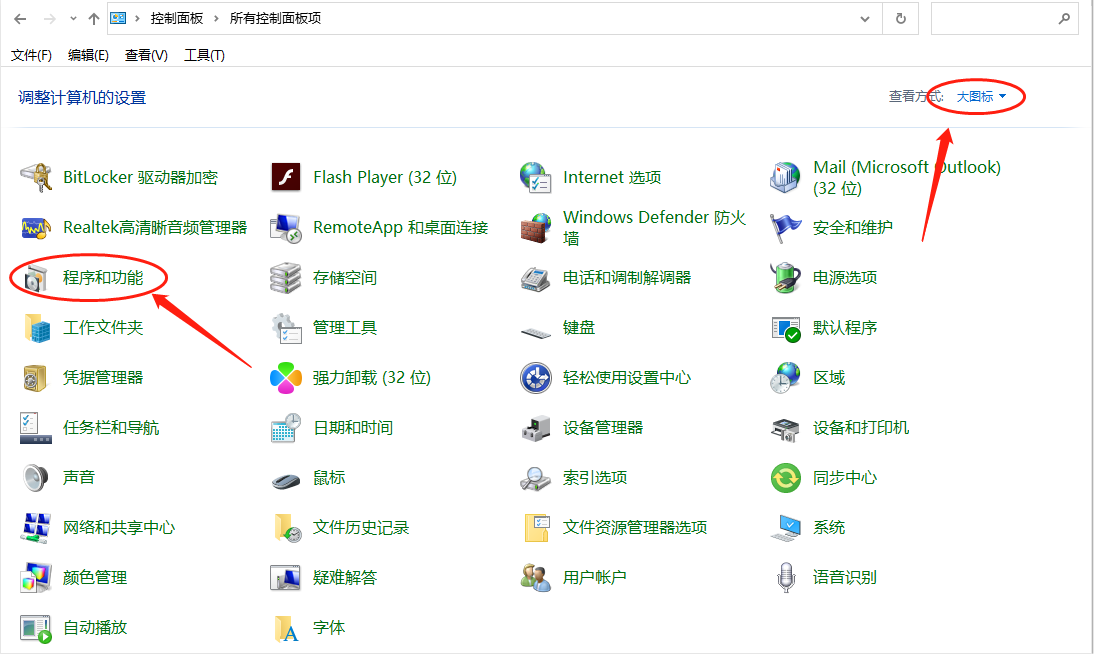The width and height of the screenshot is (1094, 654).
Task: Expand the root breadcrumb chevron after computer icon
Action: 137,19
